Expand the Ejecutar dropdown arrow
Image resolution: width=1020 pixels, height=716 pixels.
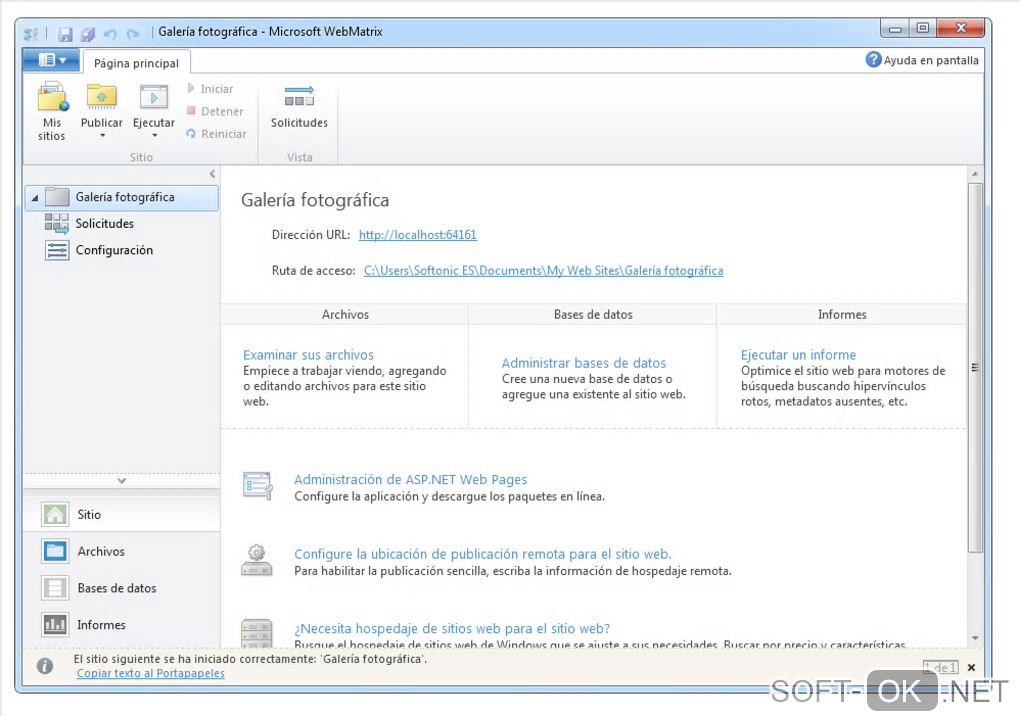click(154, 136)
